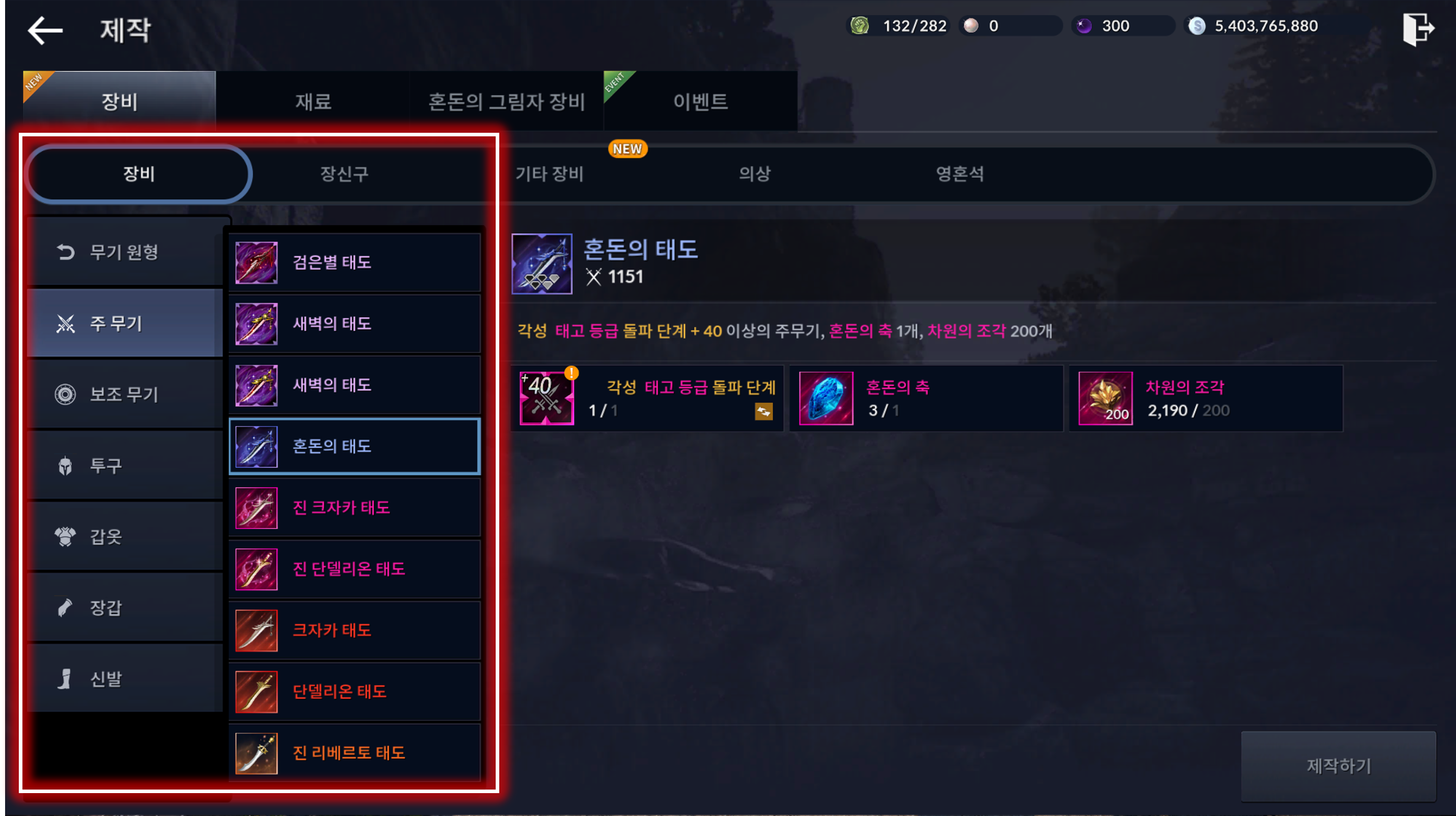
Task: Open the 이벤트 tab
Action: [700, 102]
